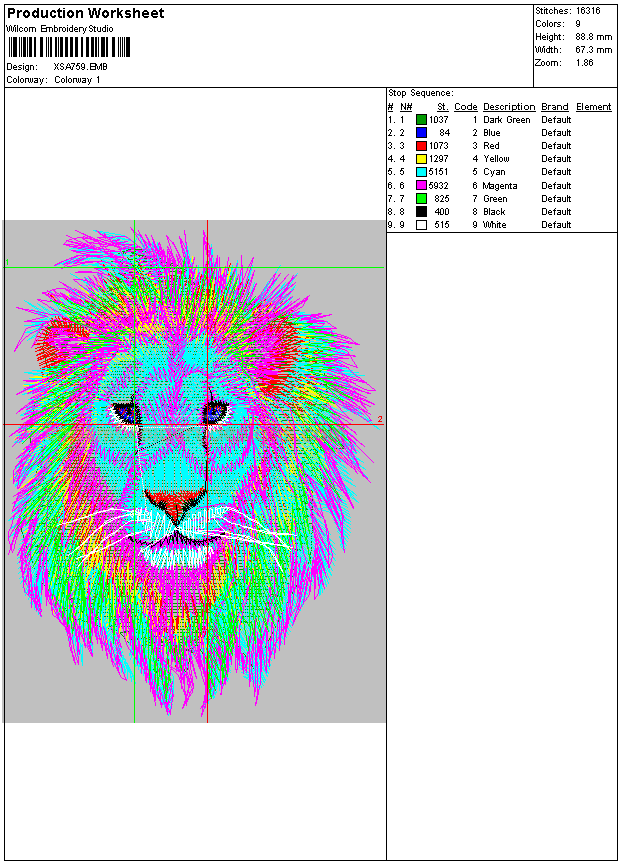Click the Colors value '9'
The width and height of the screenshot is (620, 861).
click(578, 24)
